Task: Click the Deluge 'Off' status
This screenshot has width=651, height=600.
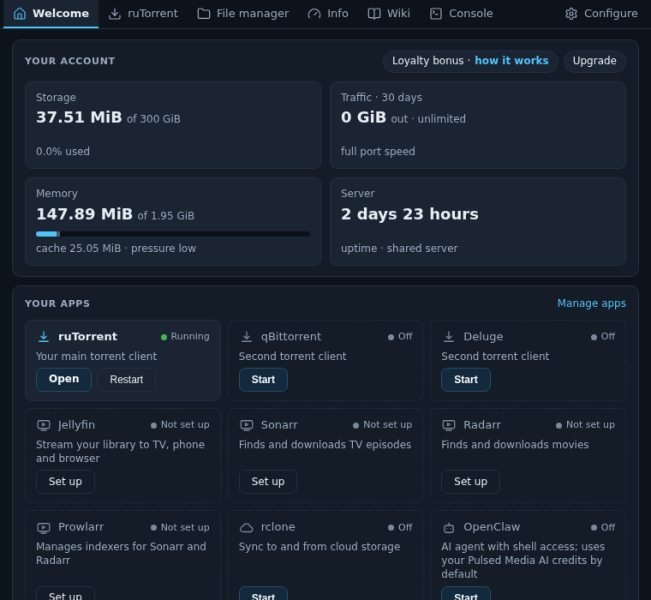Action: pyautogui.click(x=603, y=337)
